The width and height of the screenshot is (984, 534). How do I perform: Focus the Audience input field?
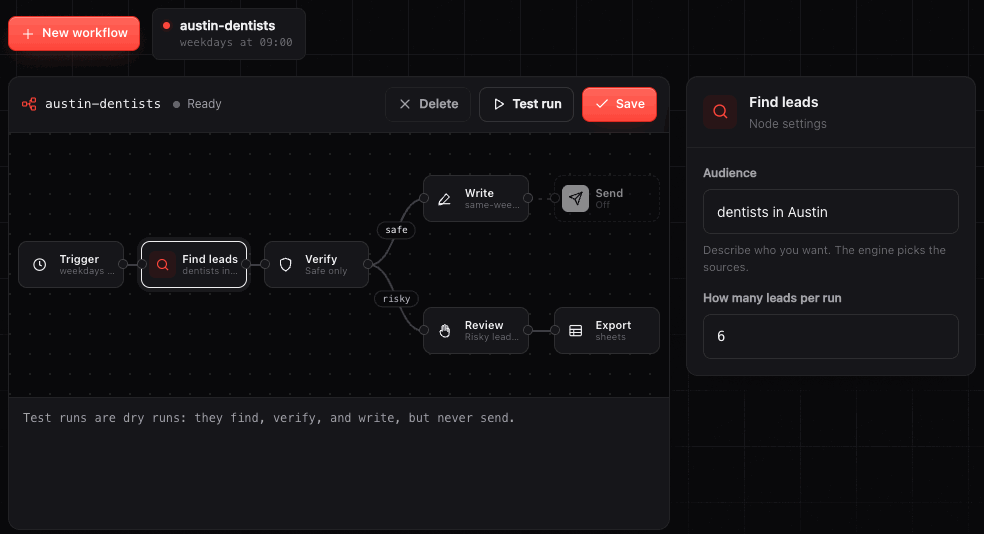click(x=831, y=212)
